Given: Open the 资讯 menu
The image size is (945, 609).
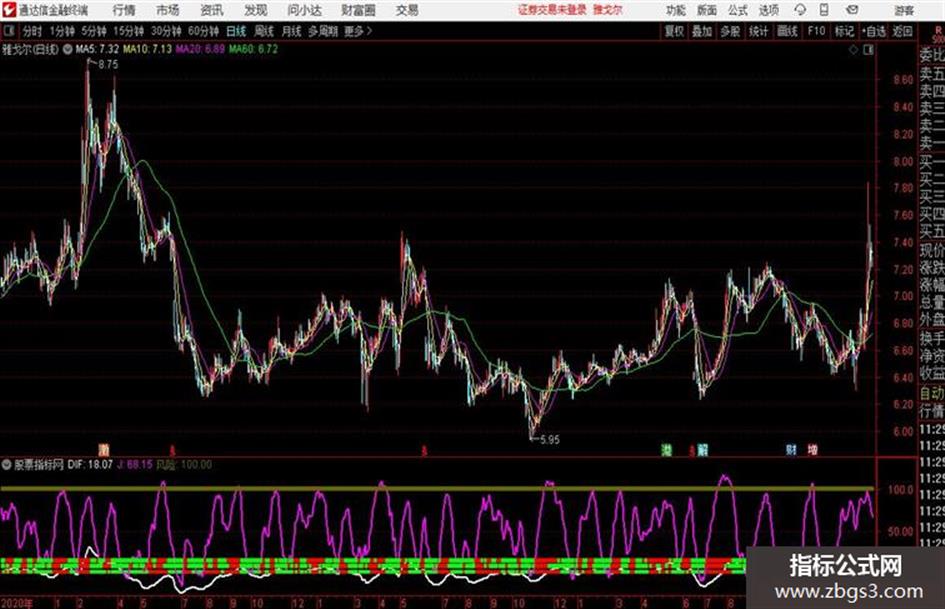Looking at the screenshot, I should (x=212, y=10).
